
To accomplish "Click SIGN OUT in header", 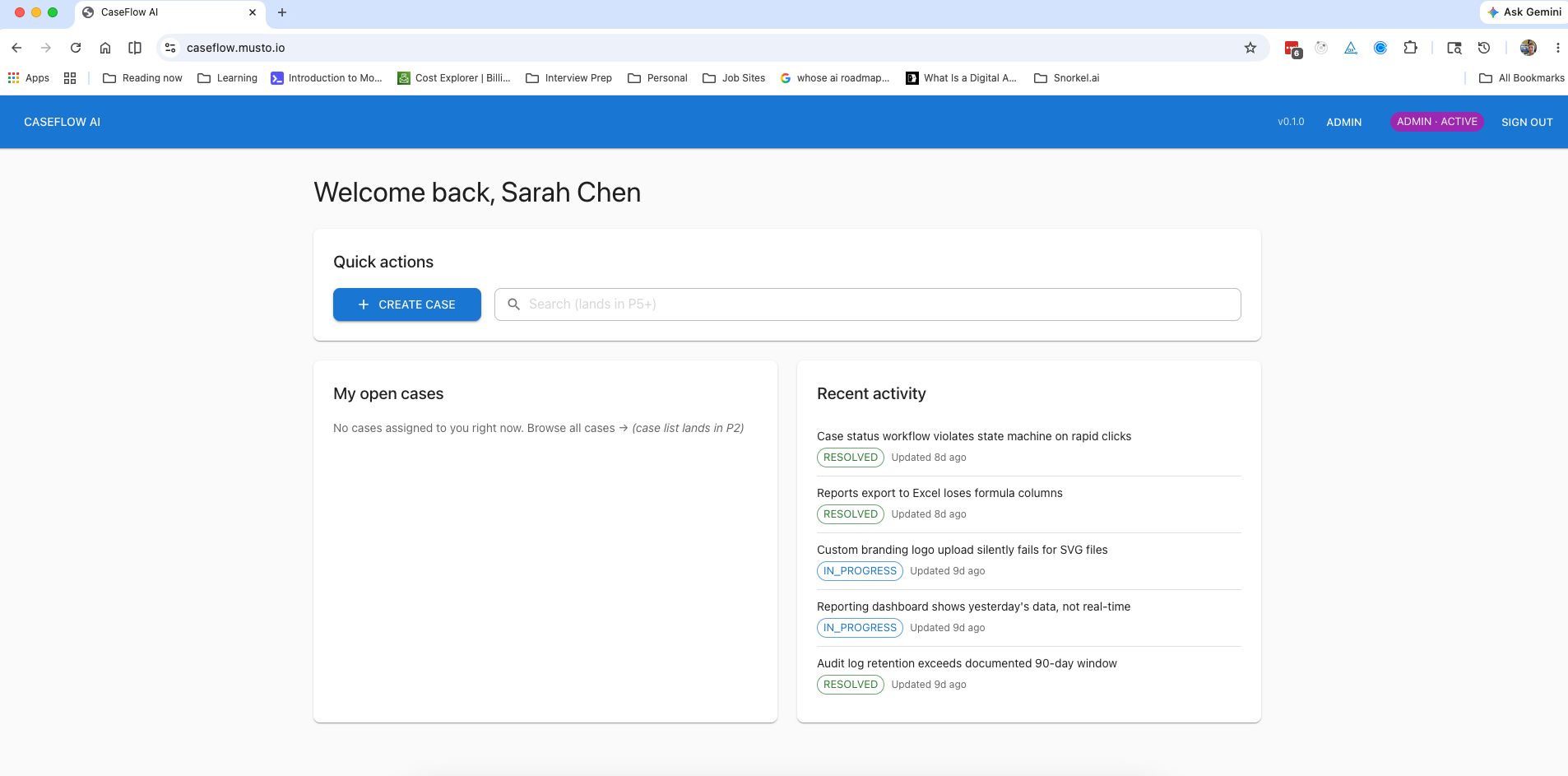I will [x=1527, y=122].
